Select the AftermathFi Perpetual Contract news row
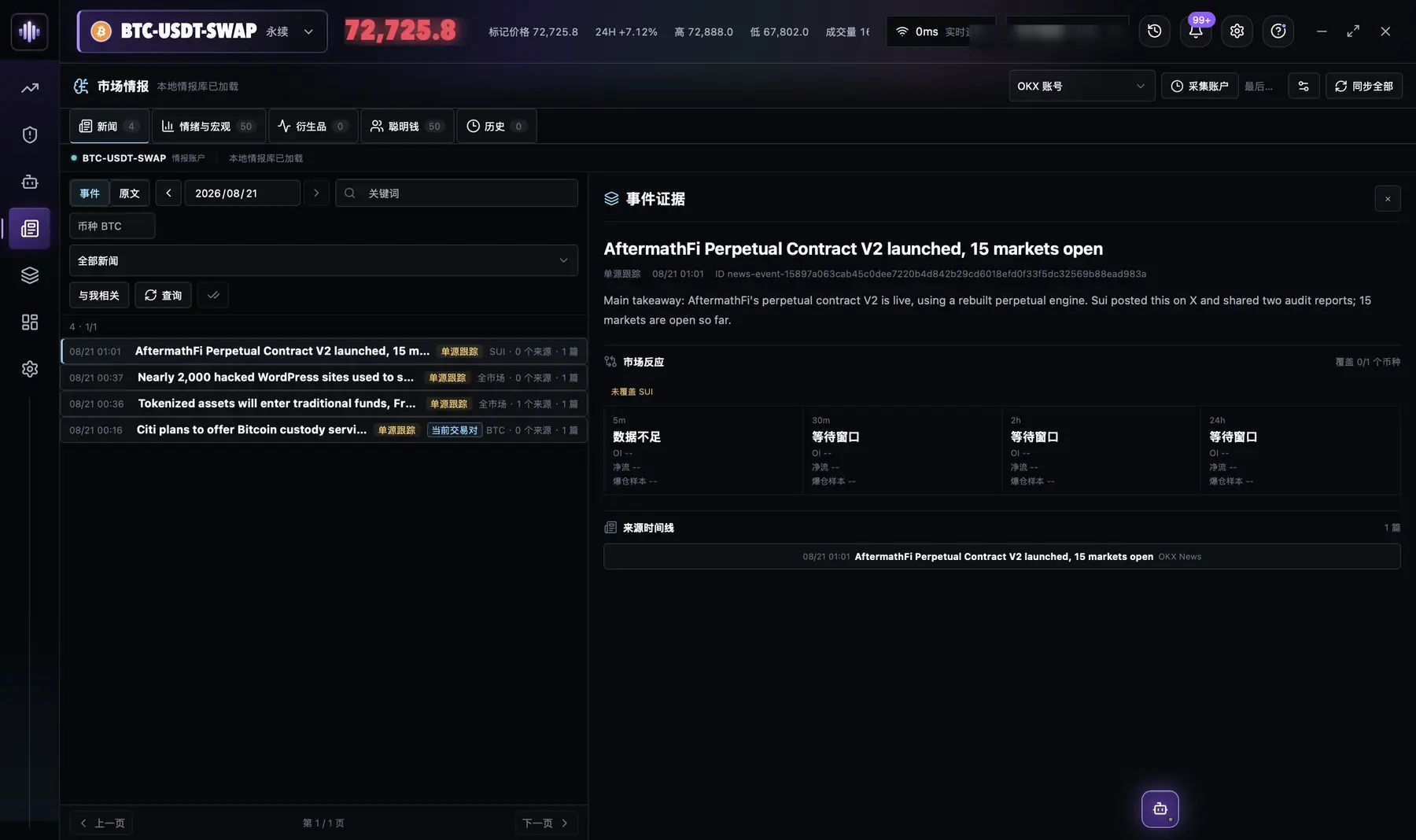 coord(323,351)
